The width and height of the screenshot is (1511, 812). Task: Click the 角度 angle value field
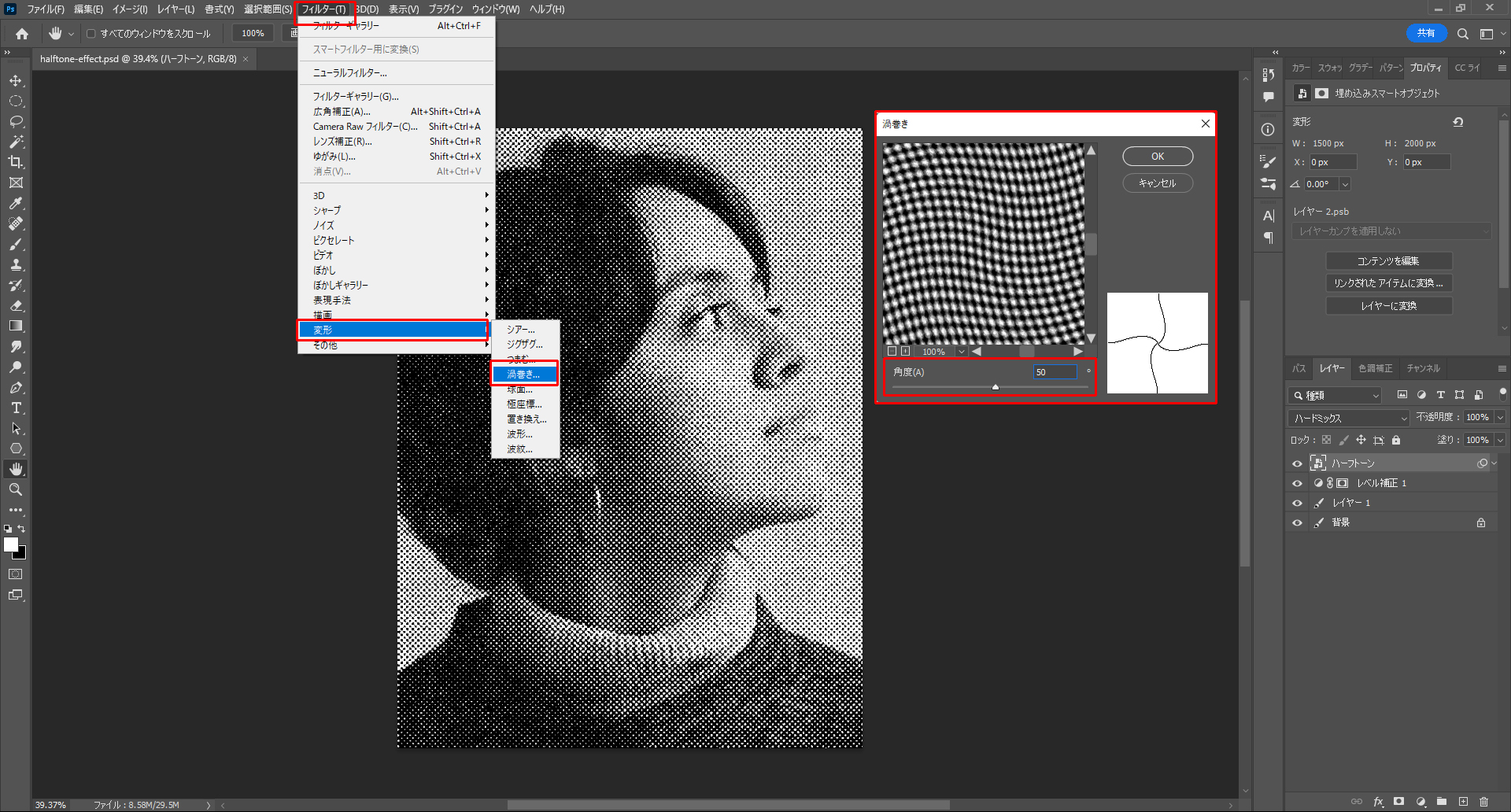1055,372
